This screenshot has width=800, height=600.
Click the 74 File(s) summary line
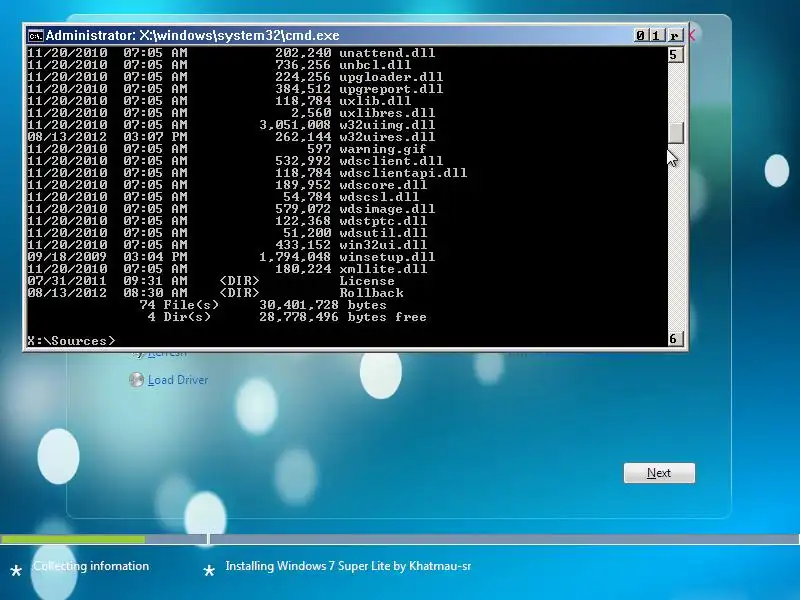(263, 305)
